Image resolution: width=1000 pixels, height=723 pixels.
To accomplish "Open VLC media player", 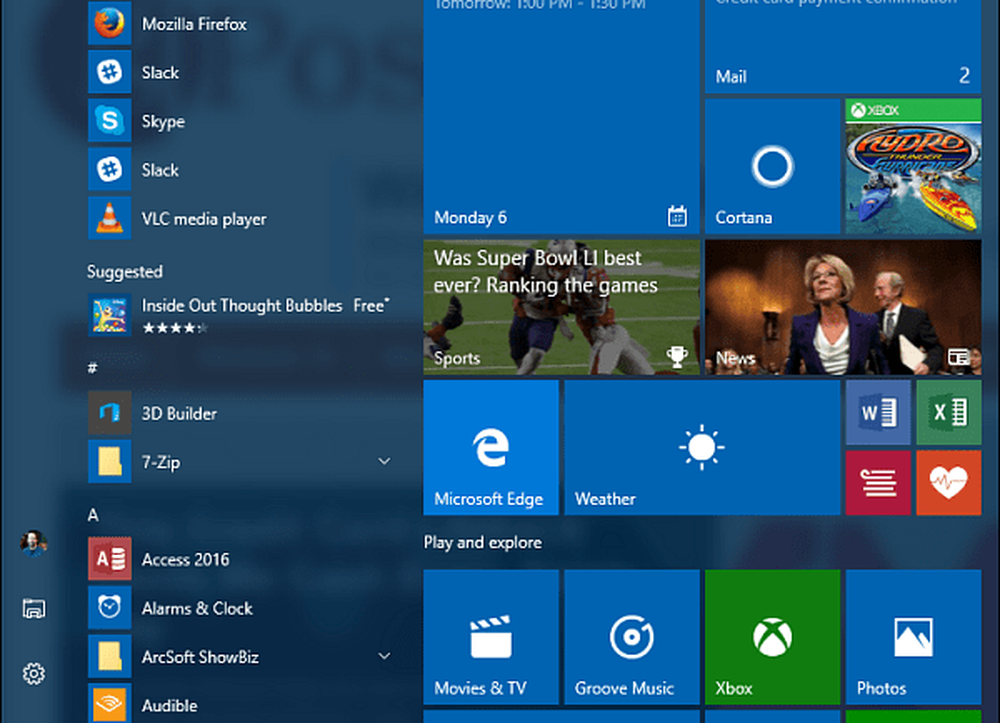I will point(203,219).
